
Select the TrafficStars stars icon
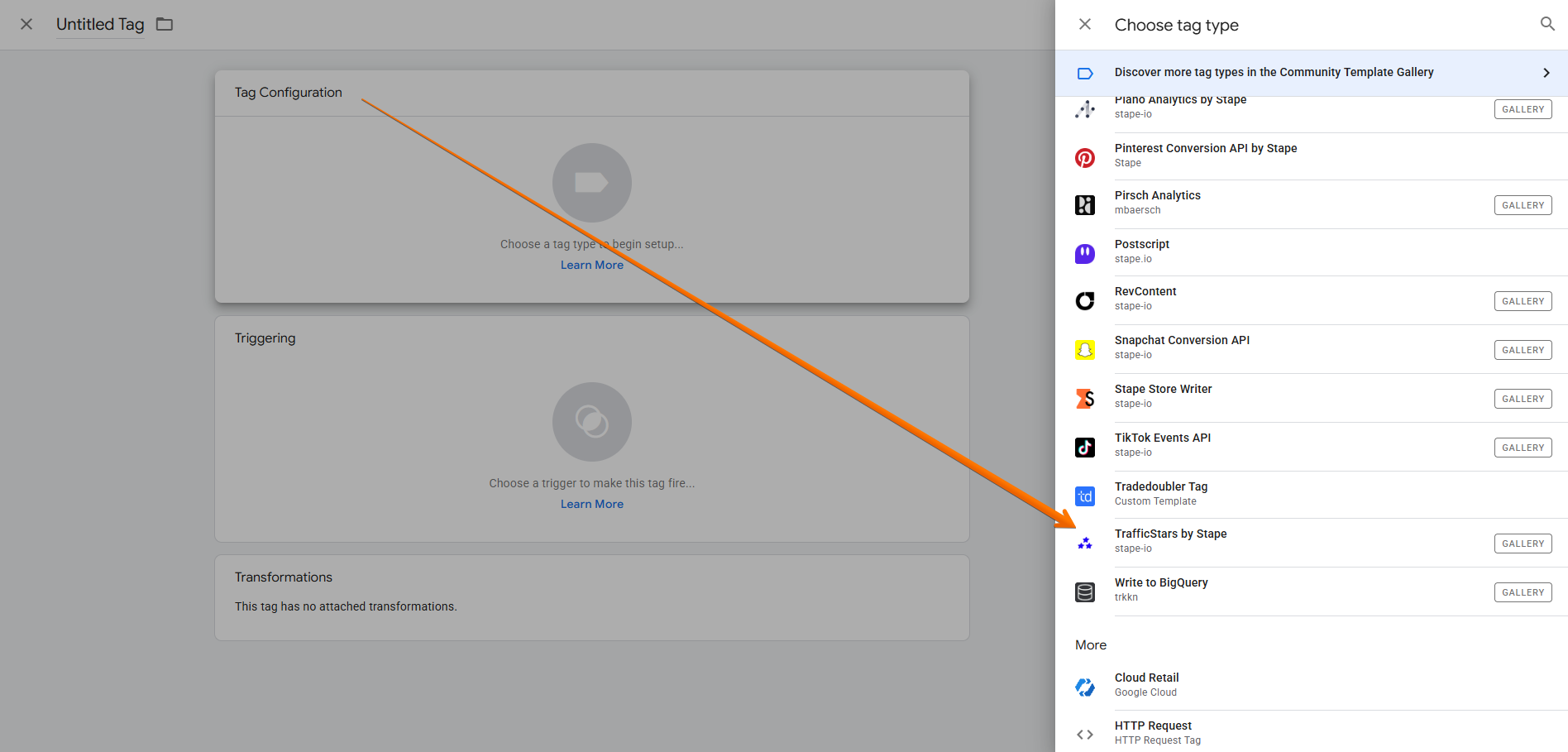tap(1085, 544)
